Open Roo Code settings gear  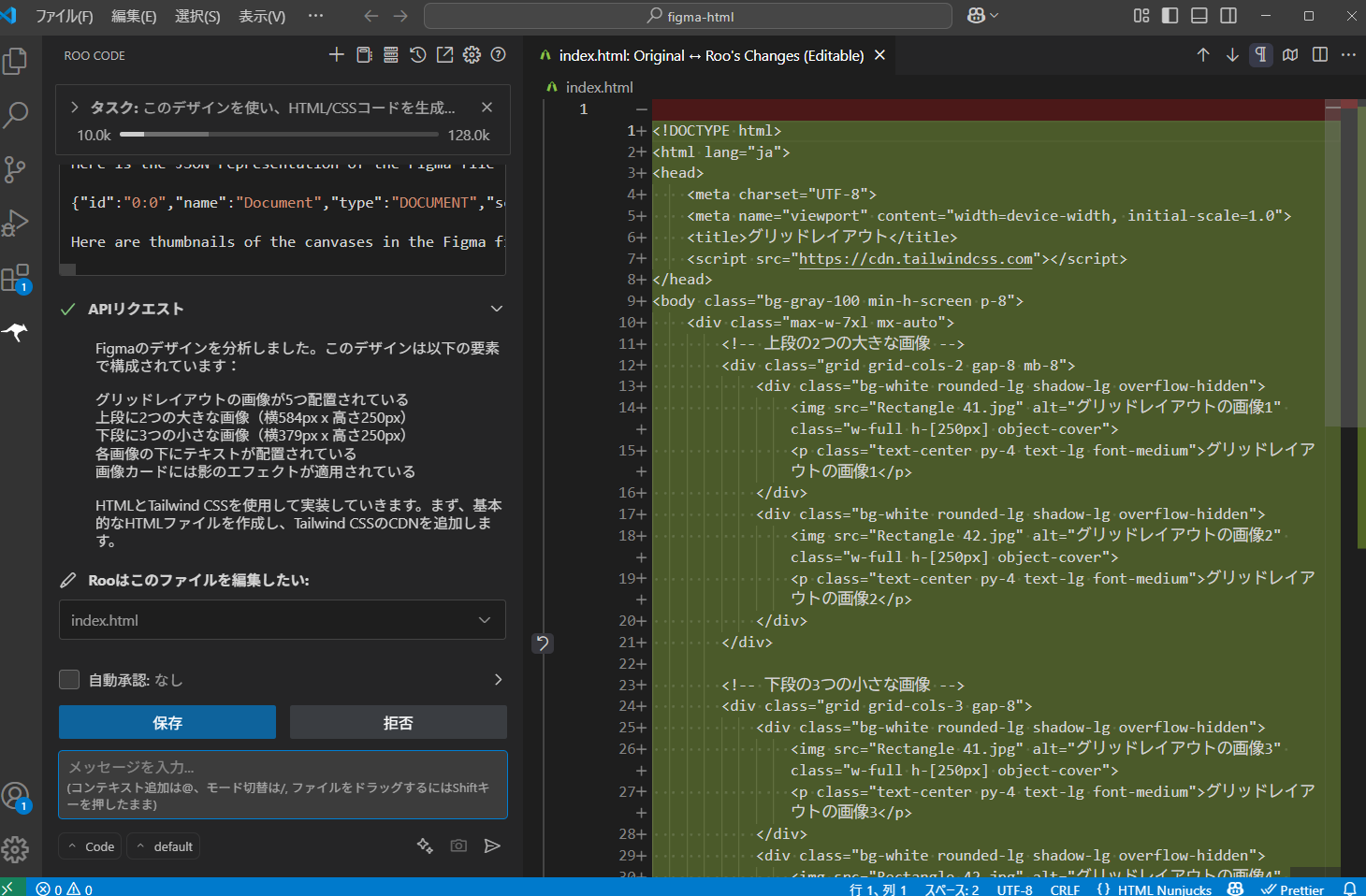pyautogui.click(x=472, y=55)
